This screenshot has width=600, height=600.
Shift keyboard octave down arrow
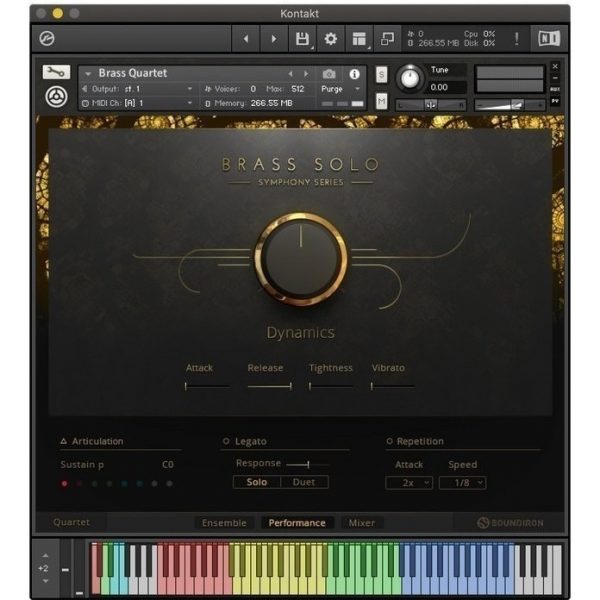click(46, 581)
